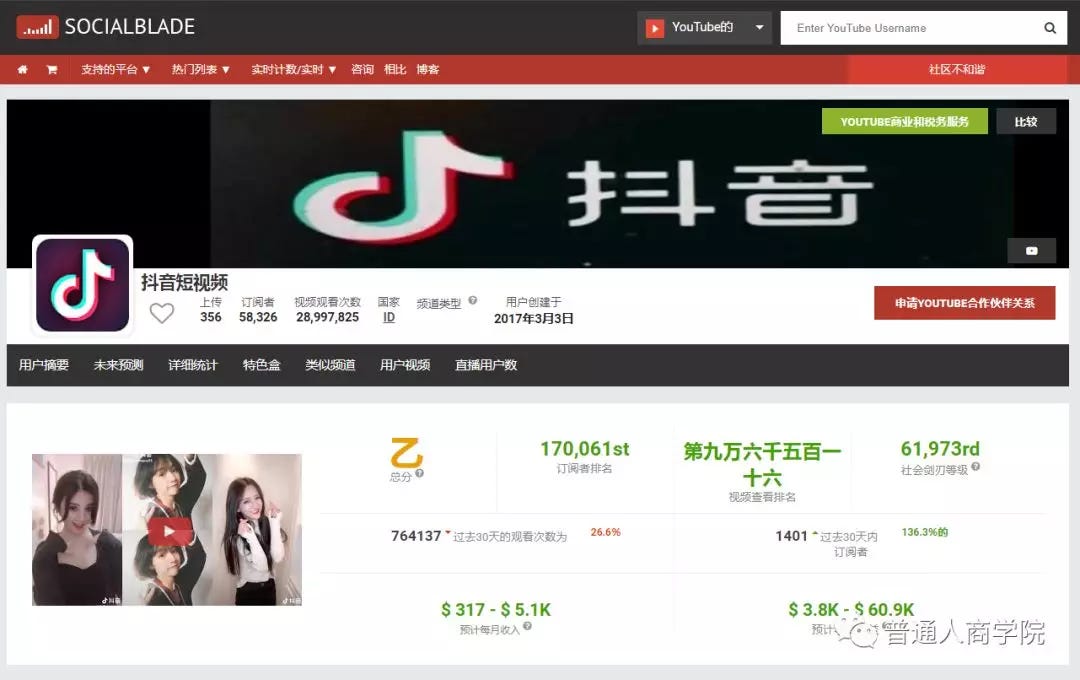Click the search magnifier icon

1050,28
